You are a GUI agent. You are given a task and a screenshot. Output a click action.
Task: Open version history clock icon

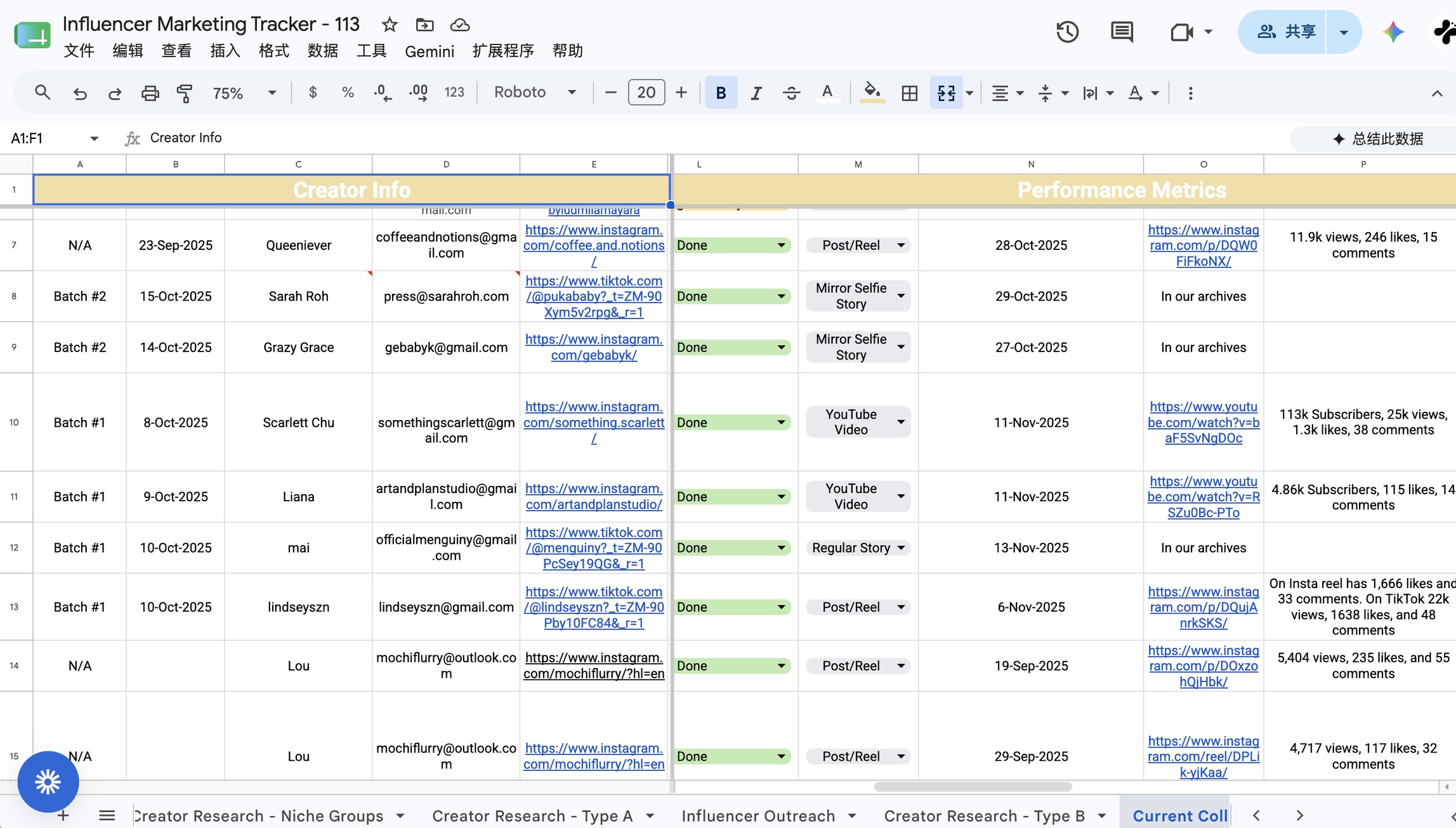point(1067,32)
